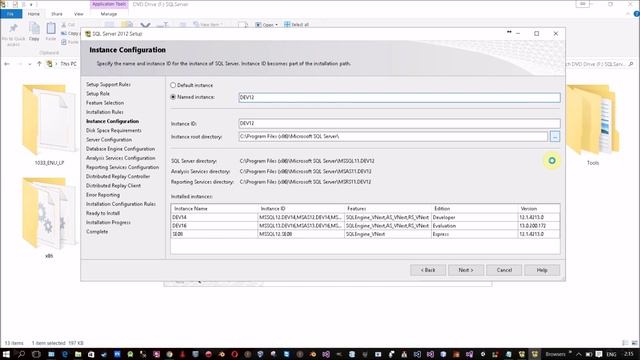This screenshot has height=360, width=640.
Task: Select Reporting Services Configuration step
Action: tap(122, 167)
